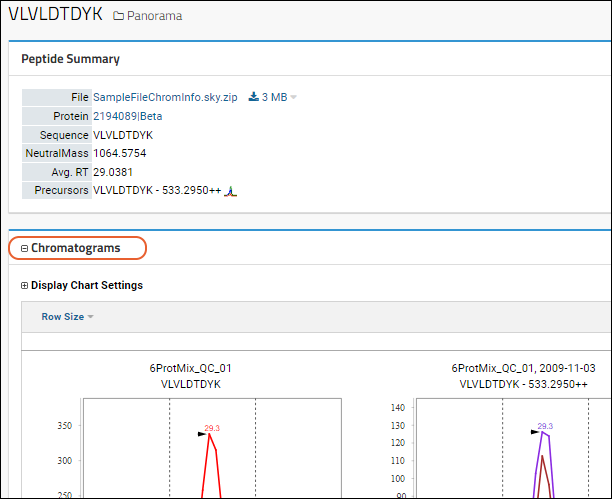Click the red 29.3 peak label
Screen dimensions: 612x499
click(212, 428)
